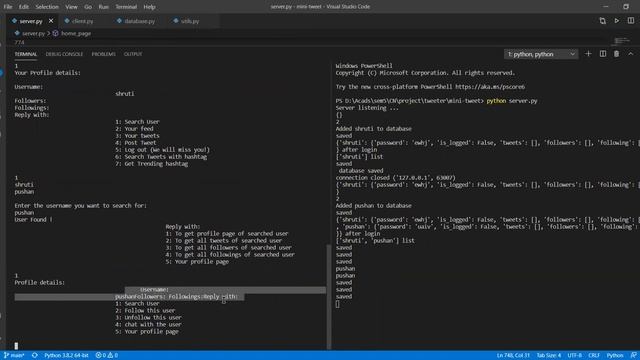Change Tab Size: 4 indentation setting
The width and height of the screenshot is (640, 360).
point(549,355)
